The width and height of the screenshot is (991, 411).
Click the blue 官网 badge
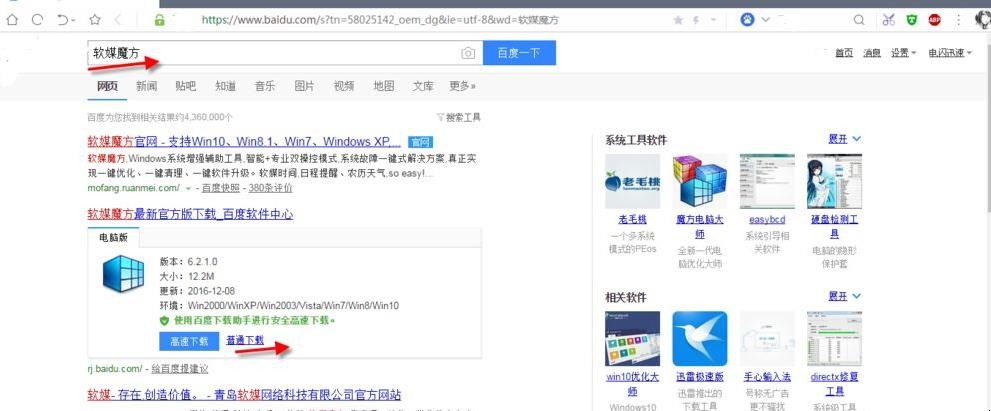pos(420,141)
